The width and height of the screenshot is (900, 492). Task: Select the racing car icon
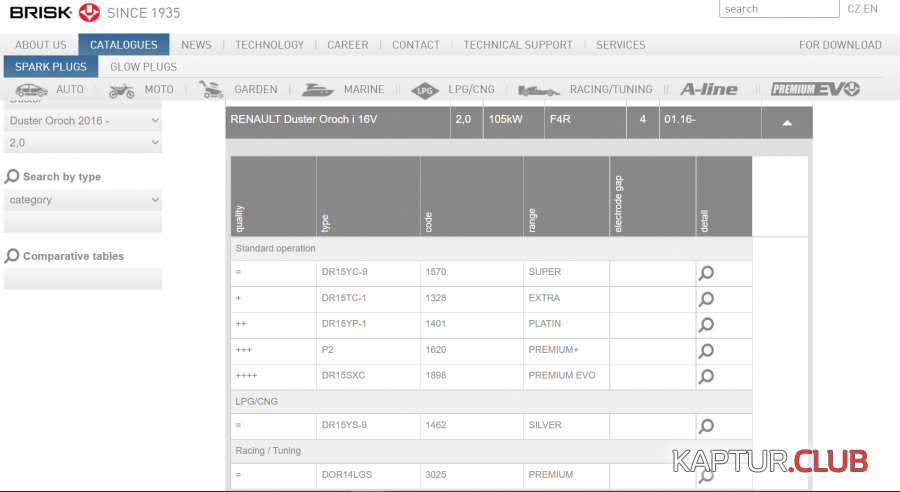[538, 90]
